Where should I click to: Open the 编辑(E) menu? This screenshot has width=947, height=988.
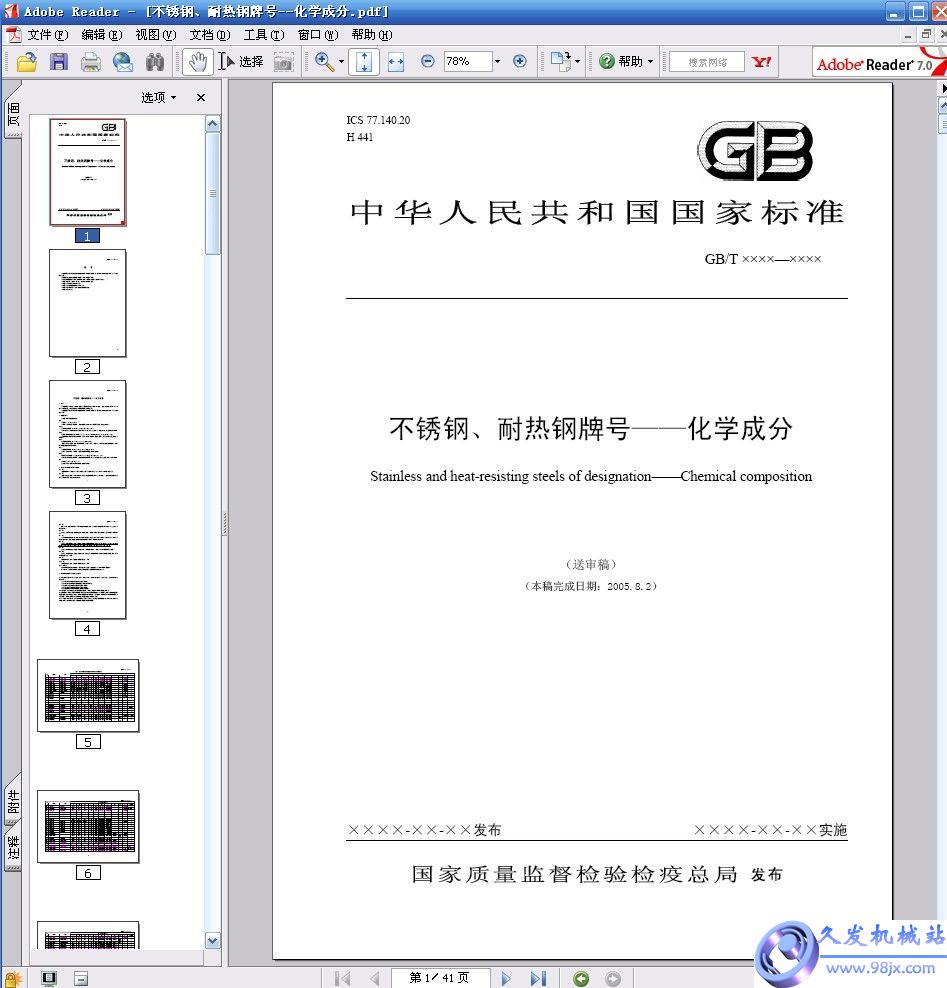point(101,35)
